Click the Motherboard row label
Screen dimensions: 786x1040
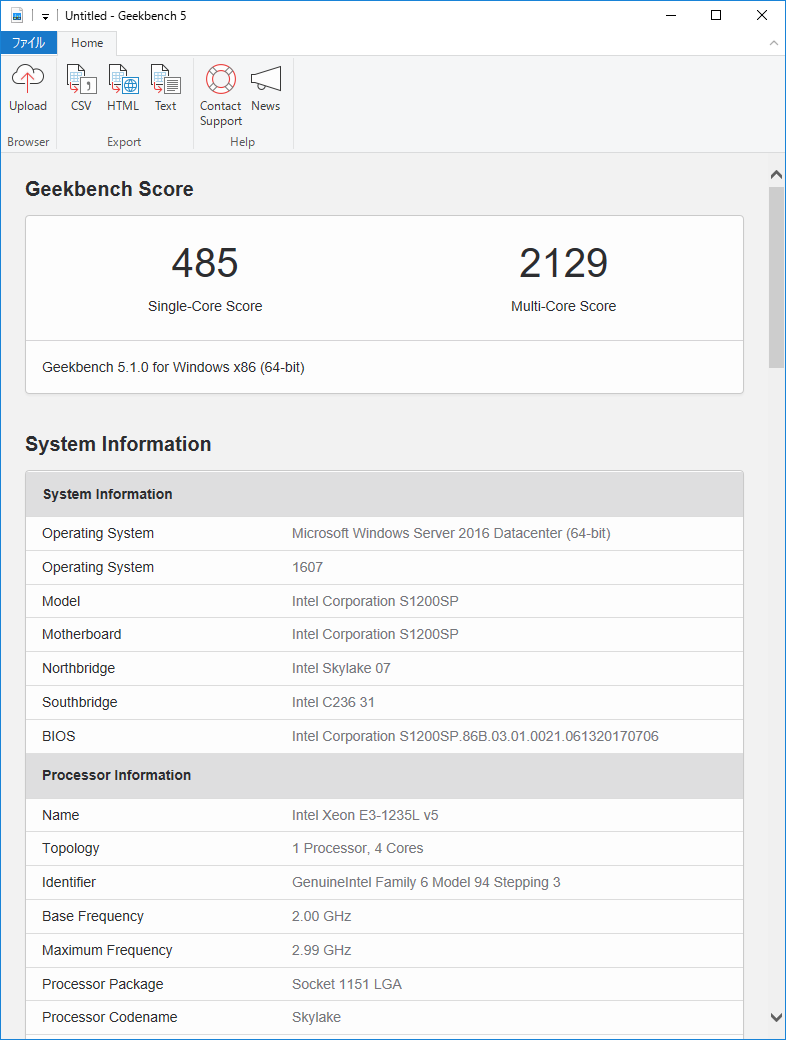point(82,634)
